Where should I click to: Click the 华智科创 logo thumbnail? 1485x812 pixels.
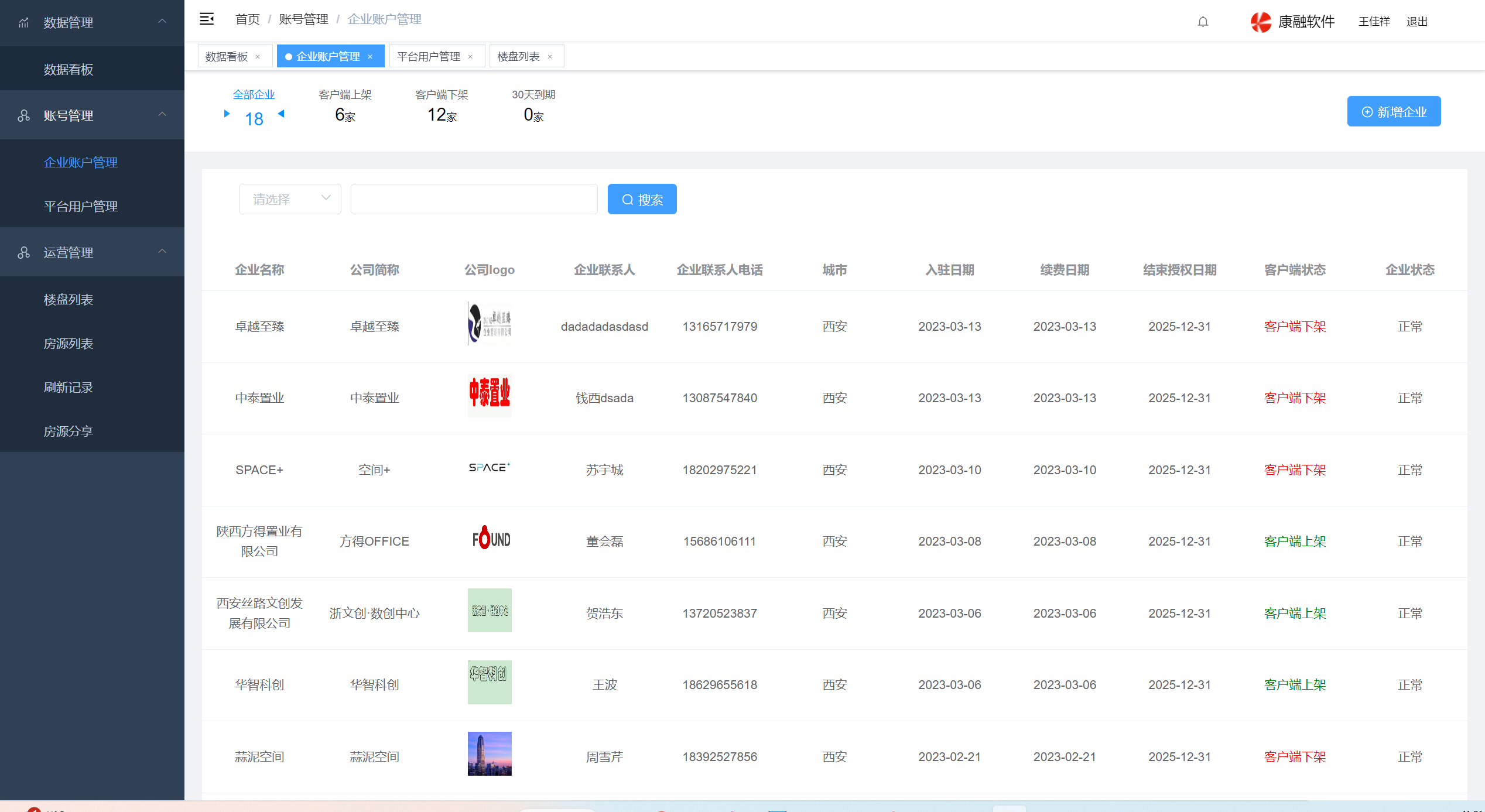490,682
